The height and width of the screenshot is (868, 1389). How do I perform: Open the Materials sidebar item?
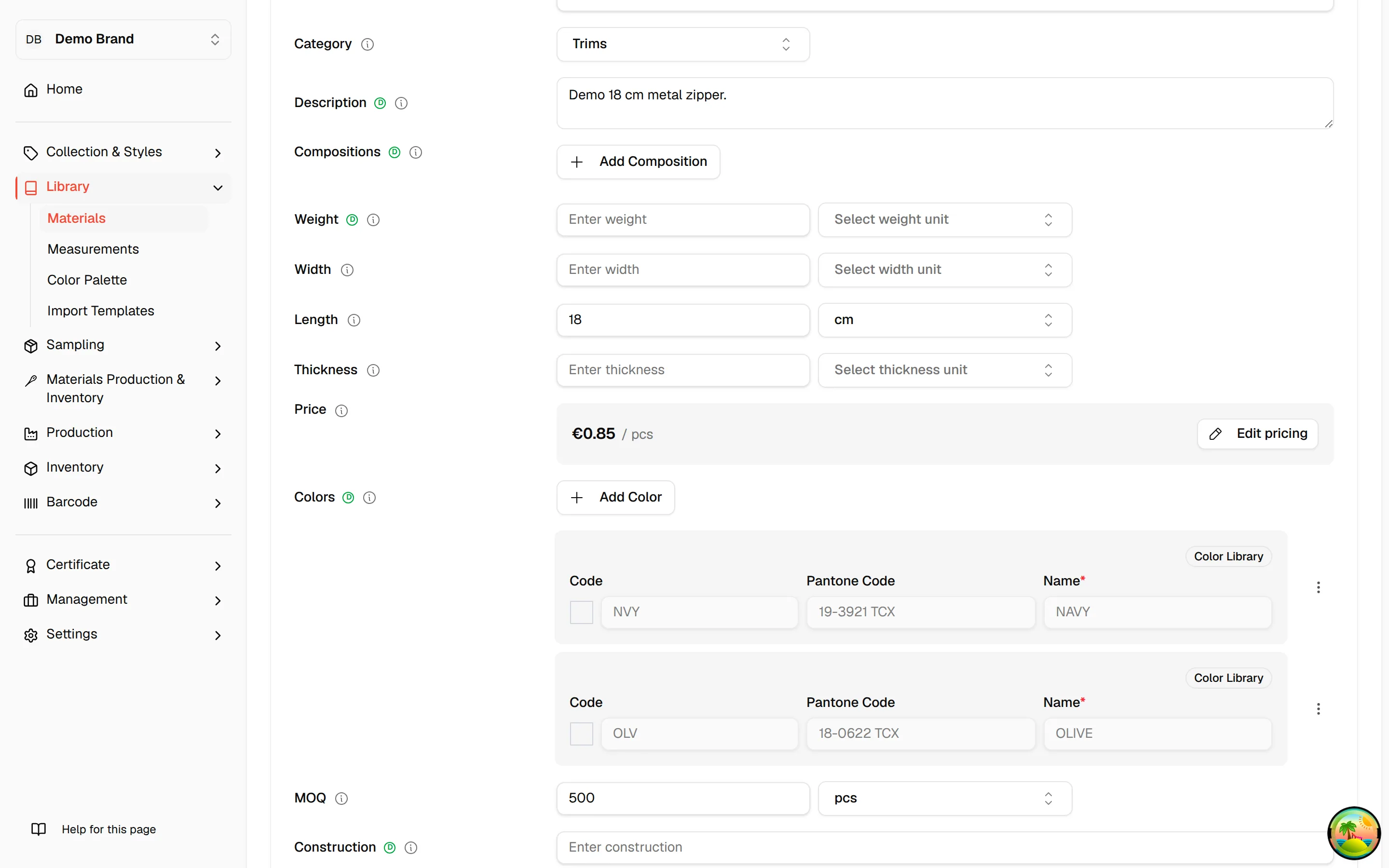123,219
